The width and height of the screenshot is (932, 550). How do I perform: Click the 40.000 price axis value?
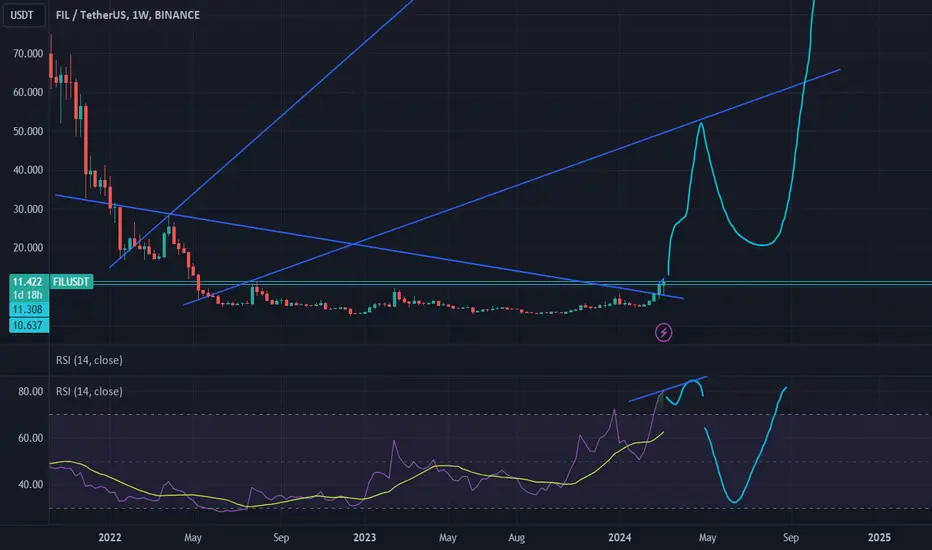tap(28, 170)
